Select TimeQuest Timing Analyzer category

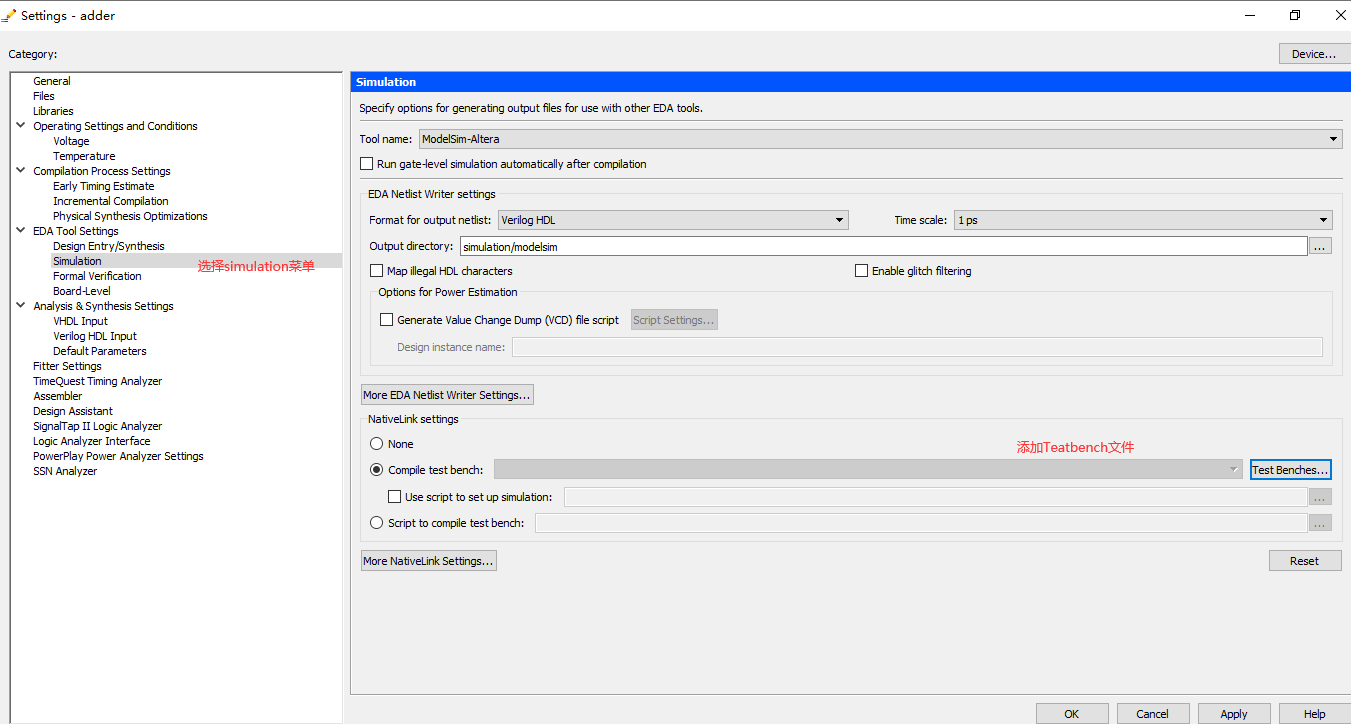point(97,381)
